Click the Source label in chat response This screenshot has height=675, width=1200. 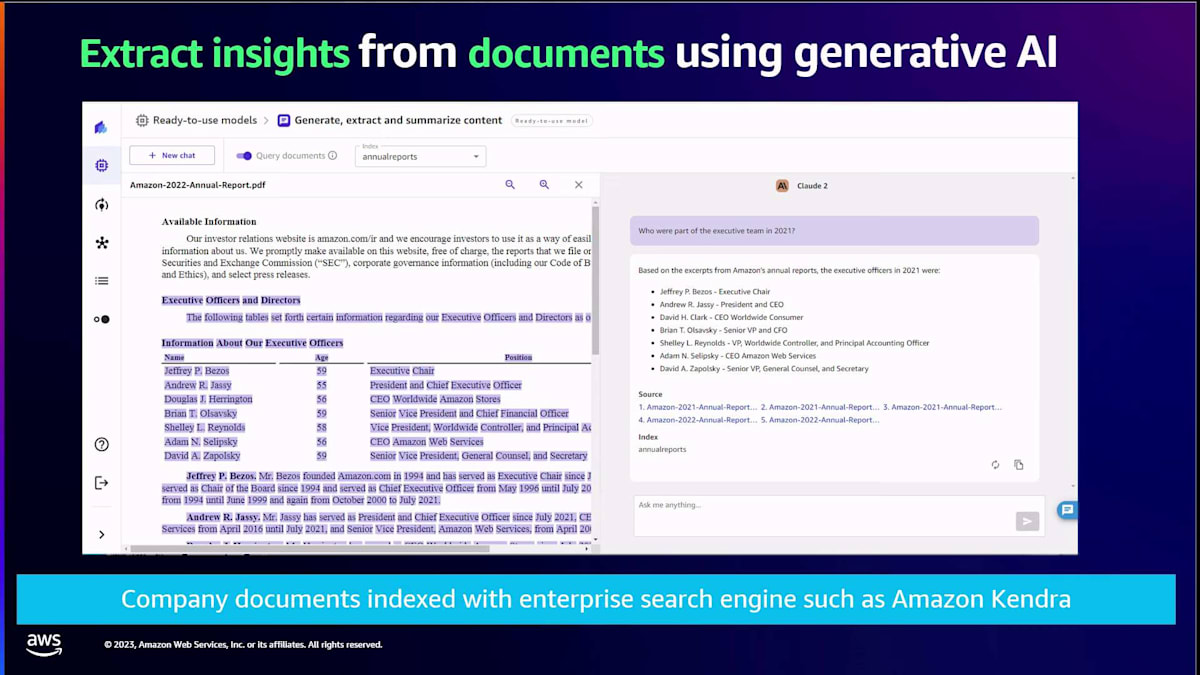[x=650, y=395]
